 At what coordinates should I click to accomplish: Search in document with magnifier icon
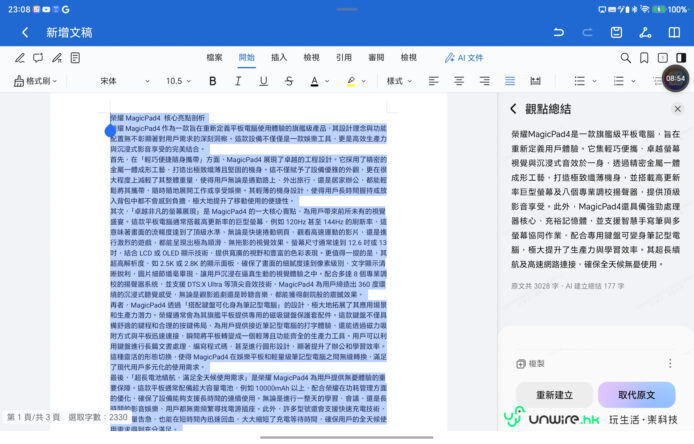[x=625, y=58]
